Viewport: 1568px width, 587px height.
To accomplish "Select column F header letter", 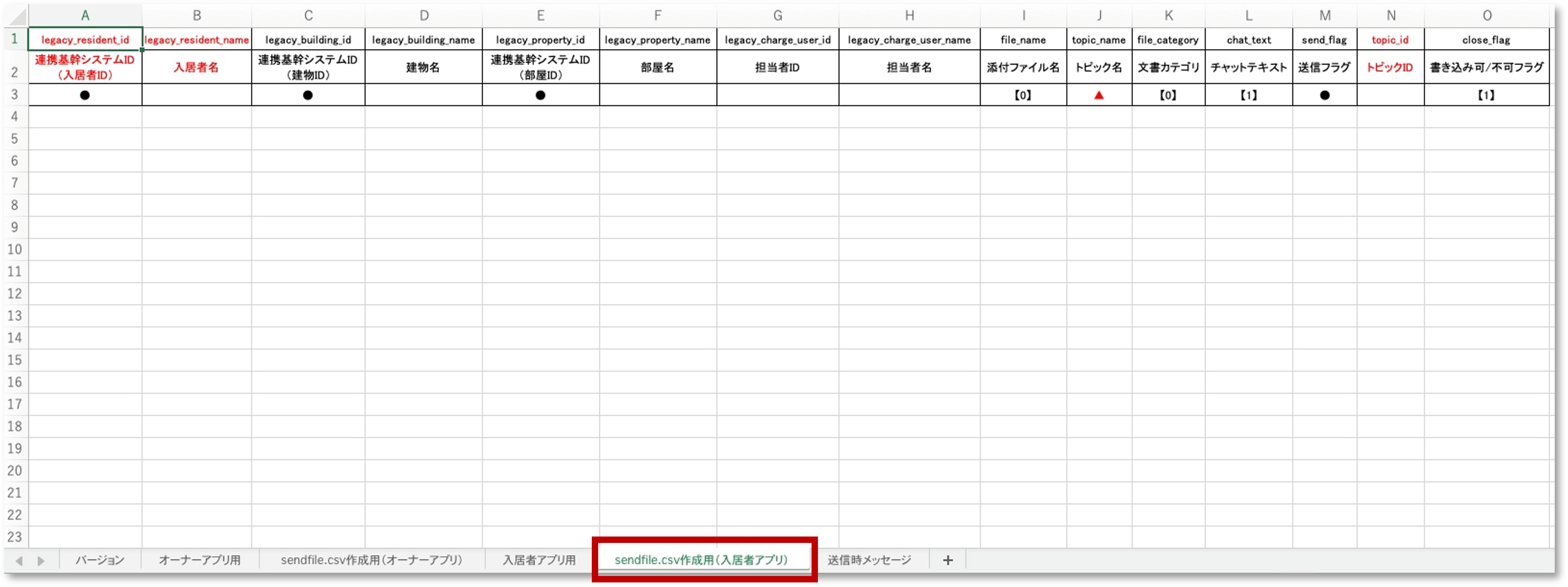I will click(x=657, y=15).
